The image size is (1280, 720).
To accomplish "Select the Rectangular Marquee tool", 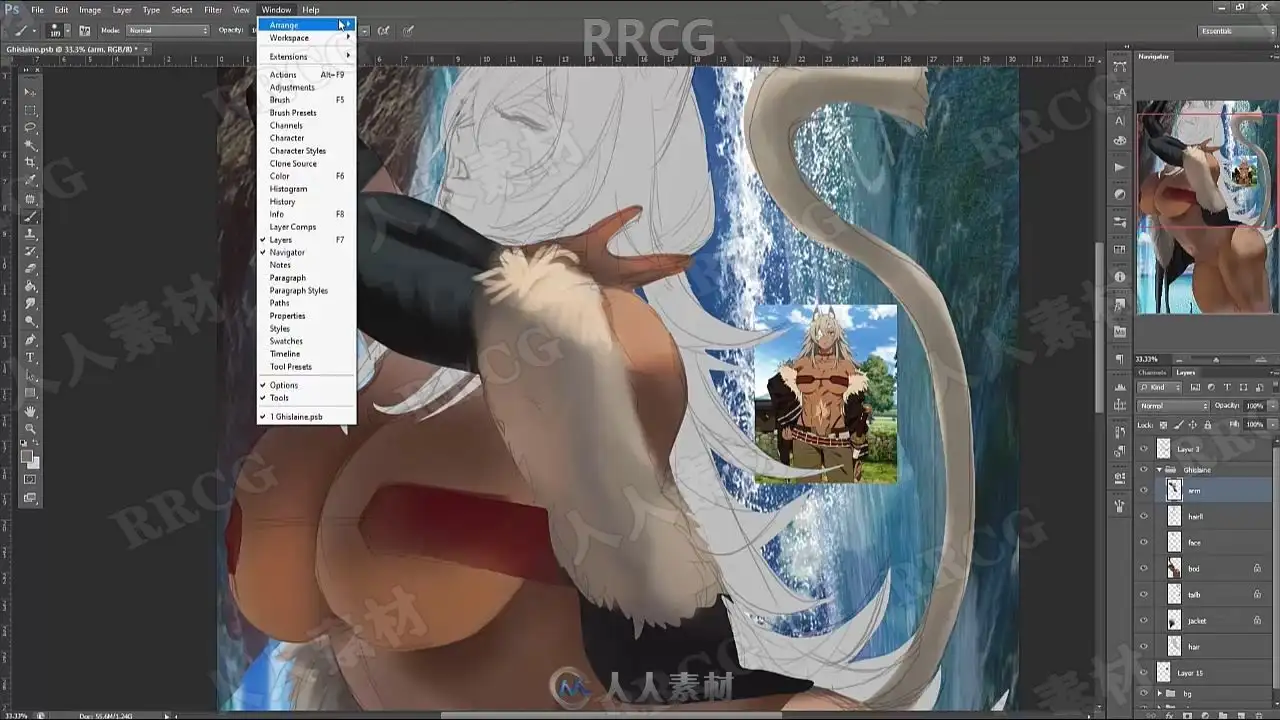I will coord(31,110).
